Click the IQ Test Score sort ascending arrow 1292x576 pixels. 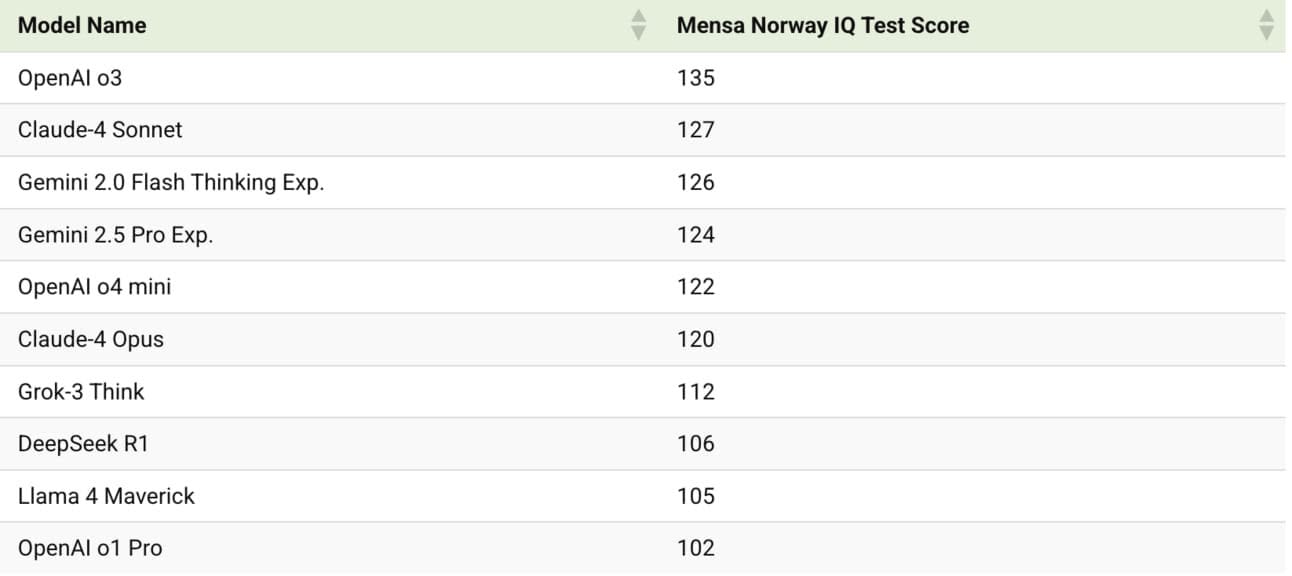pyautogui.click(x=1266, y=17)
